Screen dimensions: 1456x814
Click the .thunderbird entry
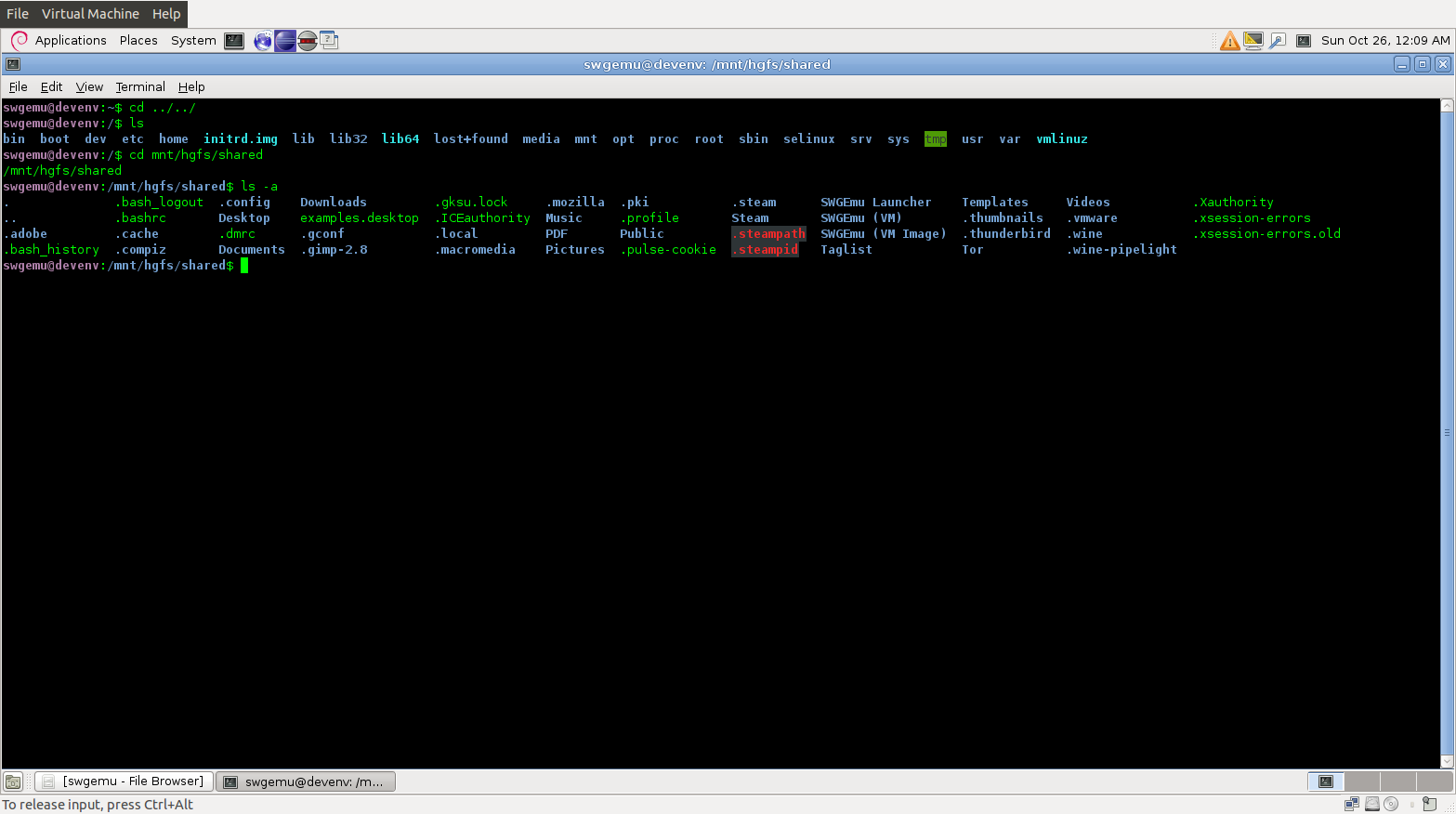[1006, 234]
